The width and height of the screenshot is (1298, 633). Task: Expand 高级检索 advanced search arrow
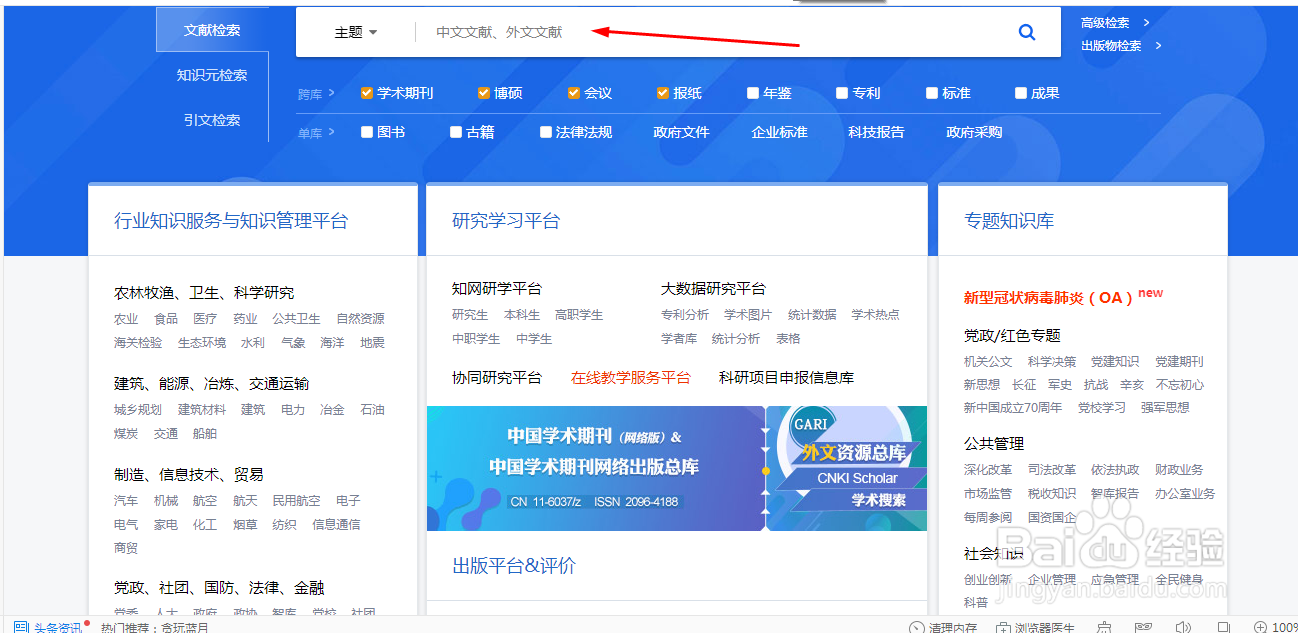click(1146, 22)
